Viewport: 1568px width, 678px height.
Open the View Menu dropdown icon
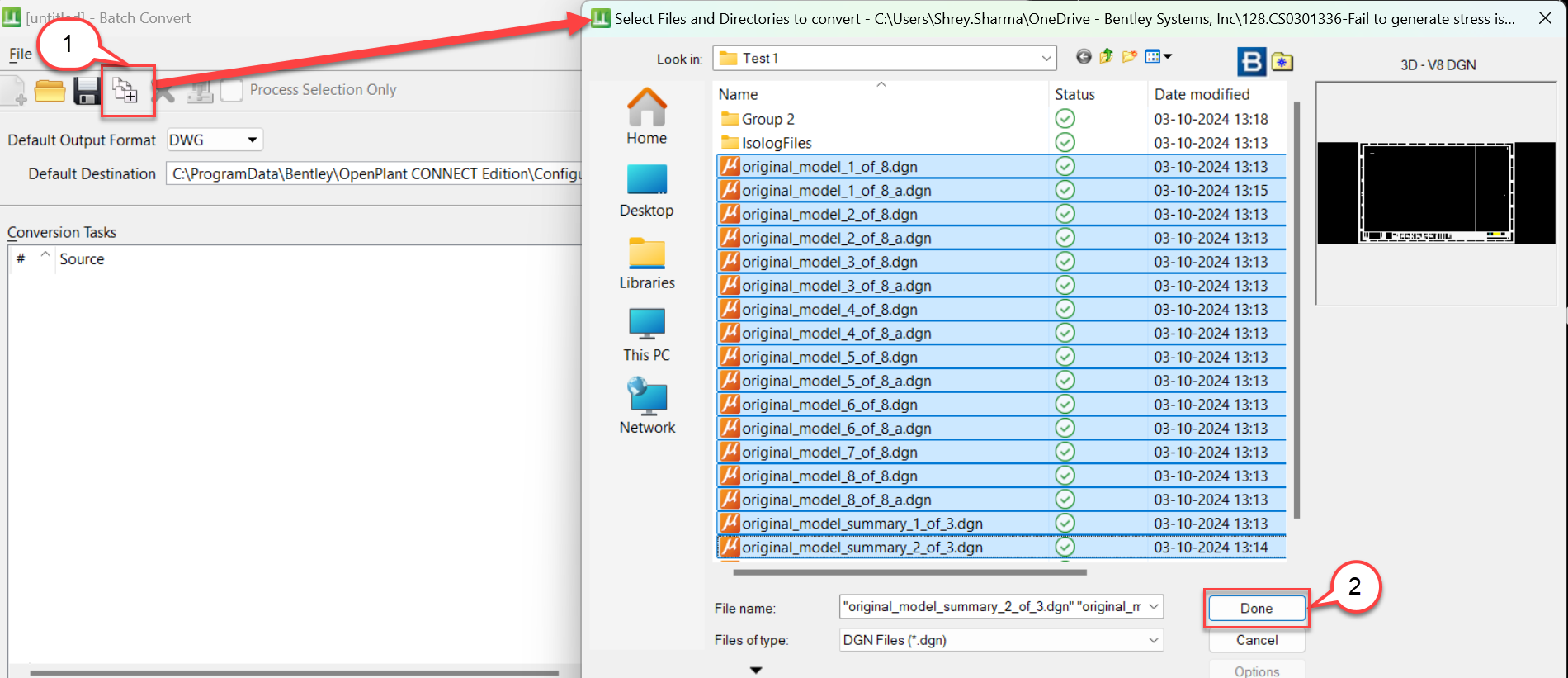1159,56
